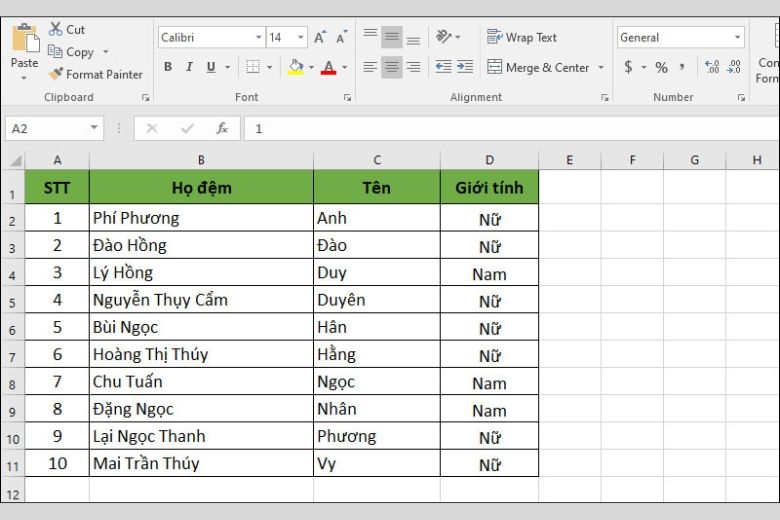The height and width of the screenshot is (520, 780).
Task: Open font color dropdown arrow
Action: [344, 67]
